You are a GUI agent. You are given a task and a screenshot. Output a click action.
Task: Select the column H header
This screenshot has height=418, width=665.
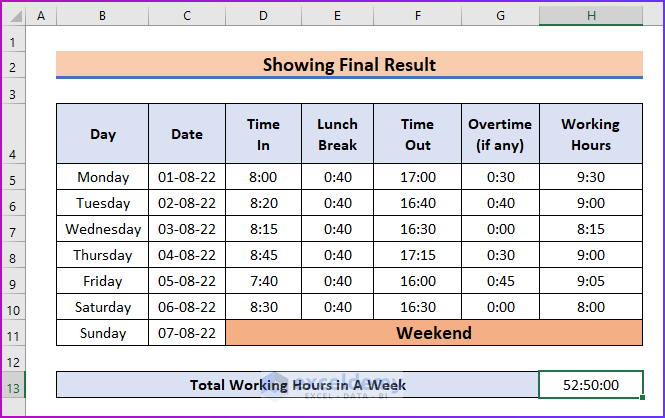coord(591,17)
